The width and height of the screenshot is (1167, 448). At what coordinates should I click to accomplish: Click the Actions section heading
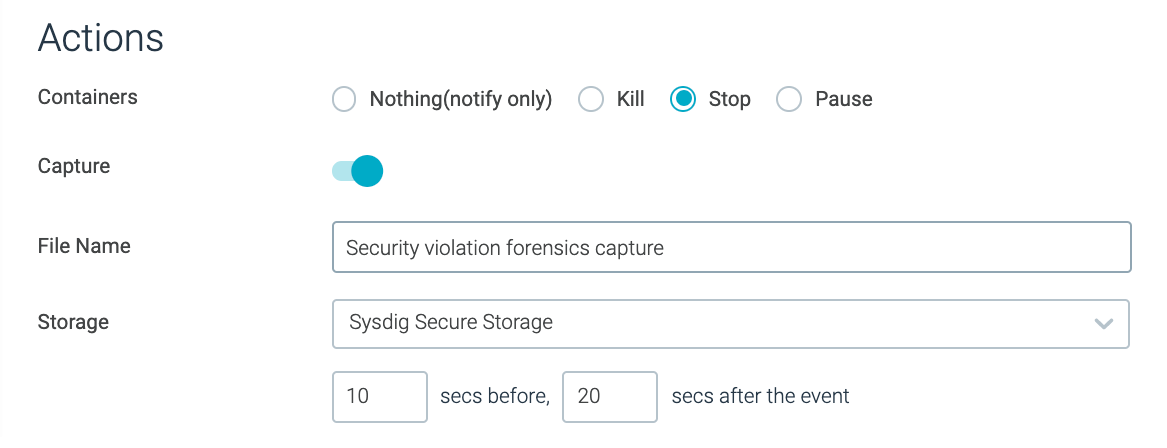tap(101, 38)
